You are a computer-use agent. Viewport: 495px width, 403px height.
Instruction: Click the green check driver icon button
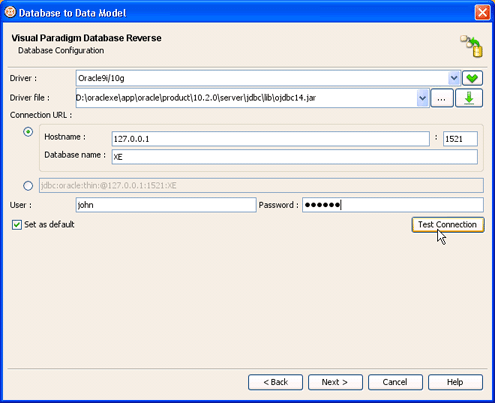pos(472,78)
